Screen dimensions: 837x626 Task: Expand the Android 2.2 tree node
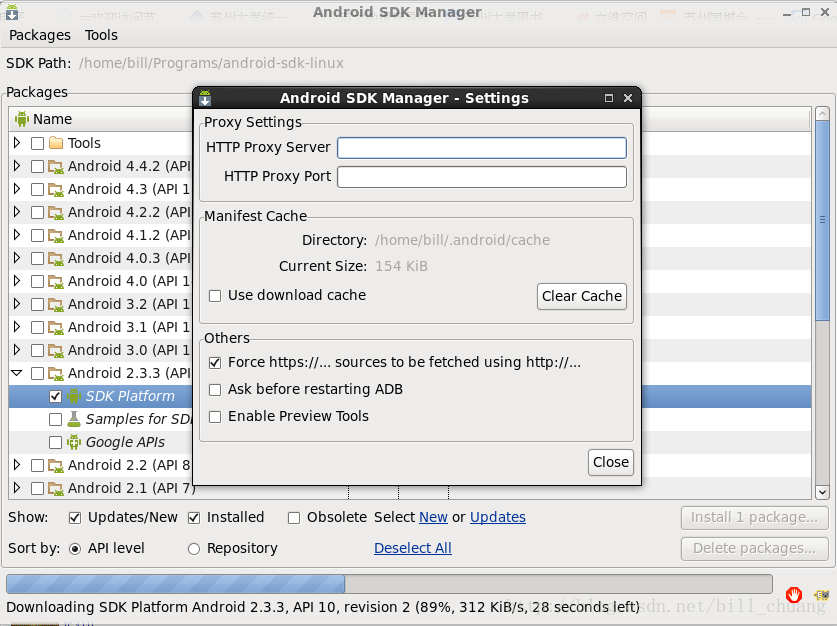(17, 464)
